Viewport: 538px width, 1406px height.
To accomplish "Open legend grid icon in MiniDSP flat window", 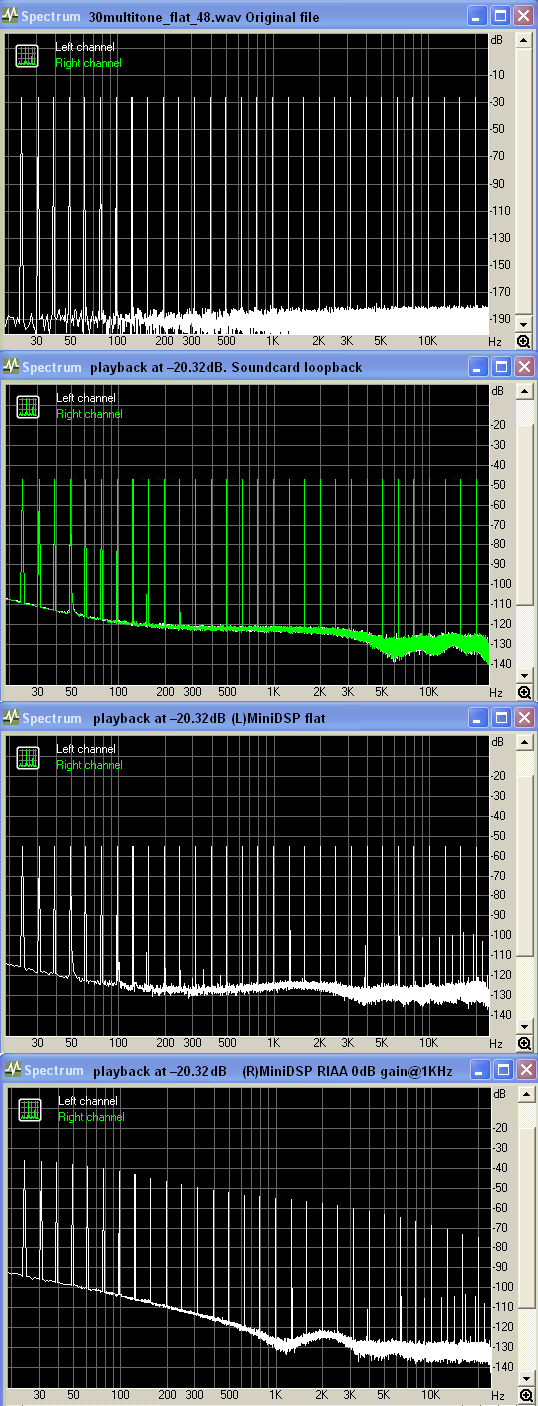I will 27,757.
